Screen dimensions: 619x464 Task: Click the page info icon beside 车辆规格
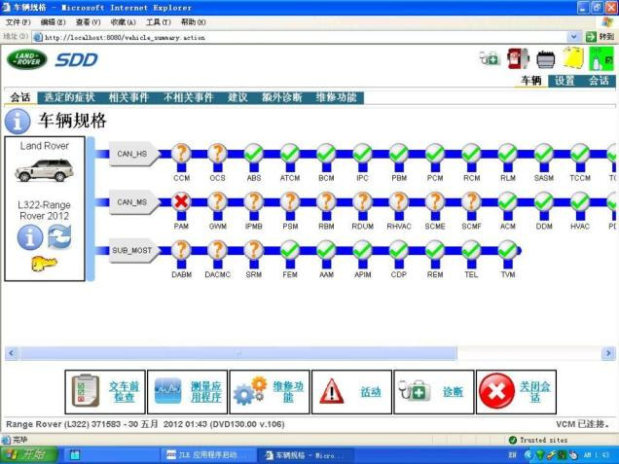(18, 120)
